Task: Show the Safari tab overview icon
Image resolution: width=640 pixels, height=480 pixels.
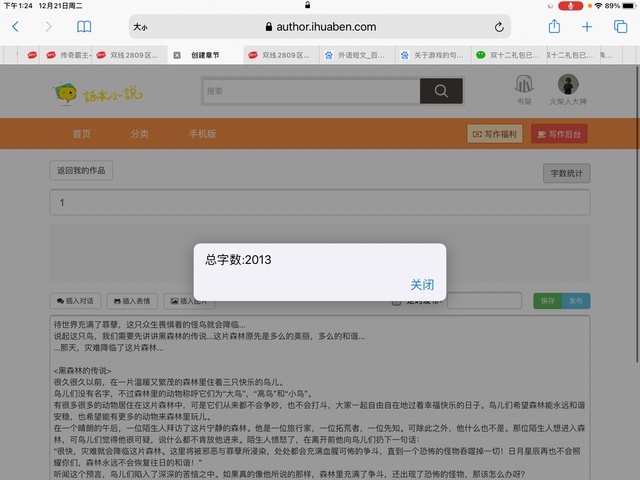Action: [x=619, y=27]
